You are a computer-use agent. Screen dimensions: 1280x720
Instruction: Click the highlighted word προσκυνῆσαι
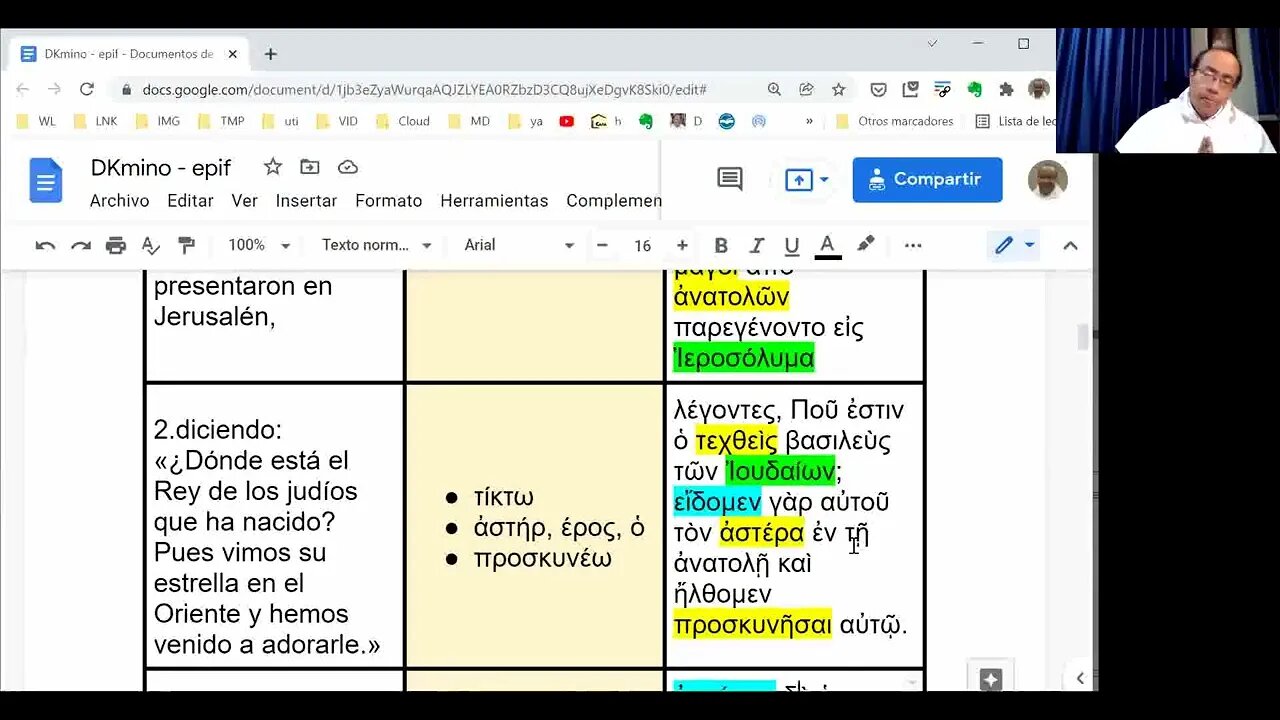coord(752,625)
